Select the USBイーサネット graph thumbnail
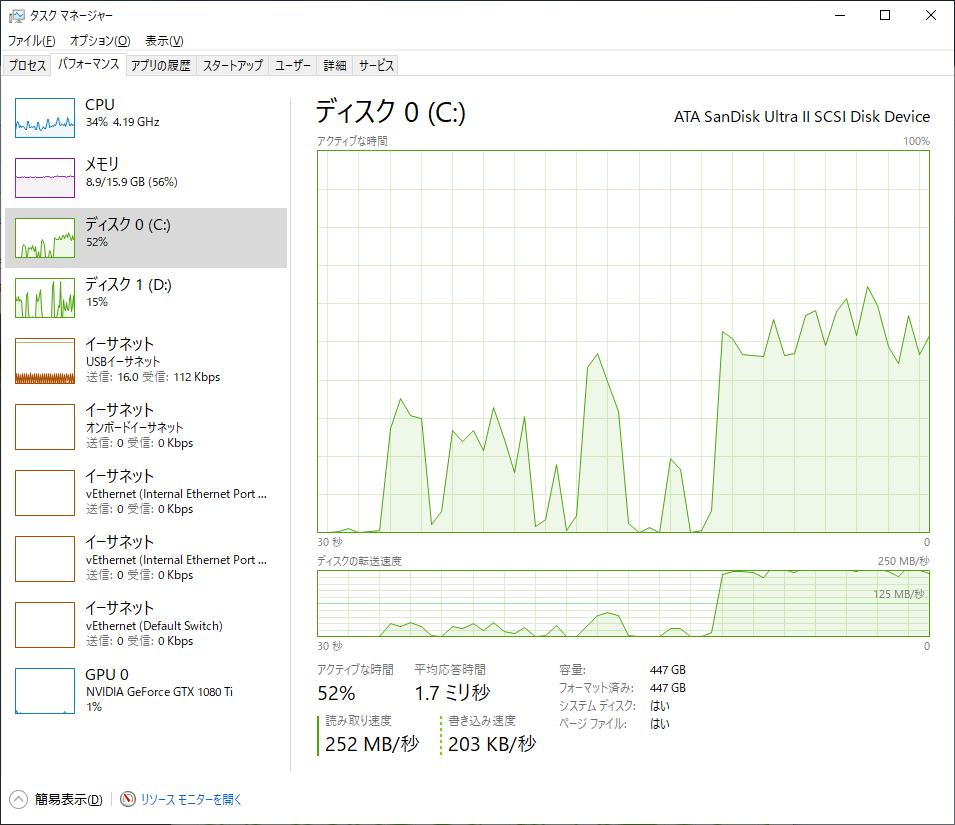Screen dimensions: 955x825 [x=45, y=361]
